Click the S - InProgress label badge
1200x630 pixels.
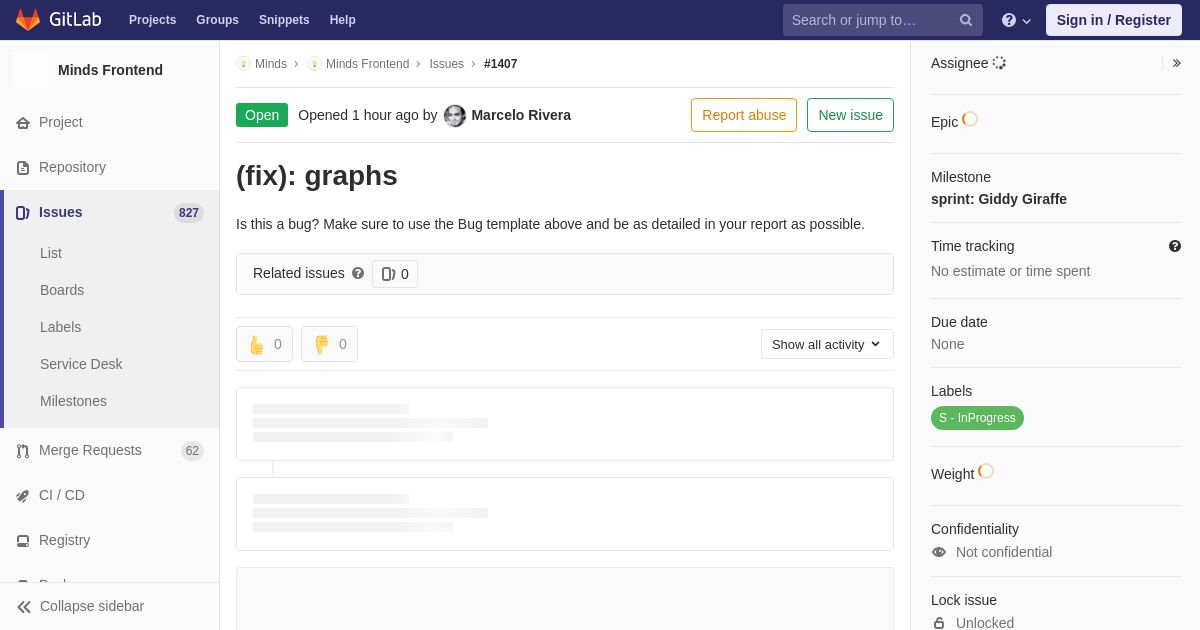tap(977, 418)
